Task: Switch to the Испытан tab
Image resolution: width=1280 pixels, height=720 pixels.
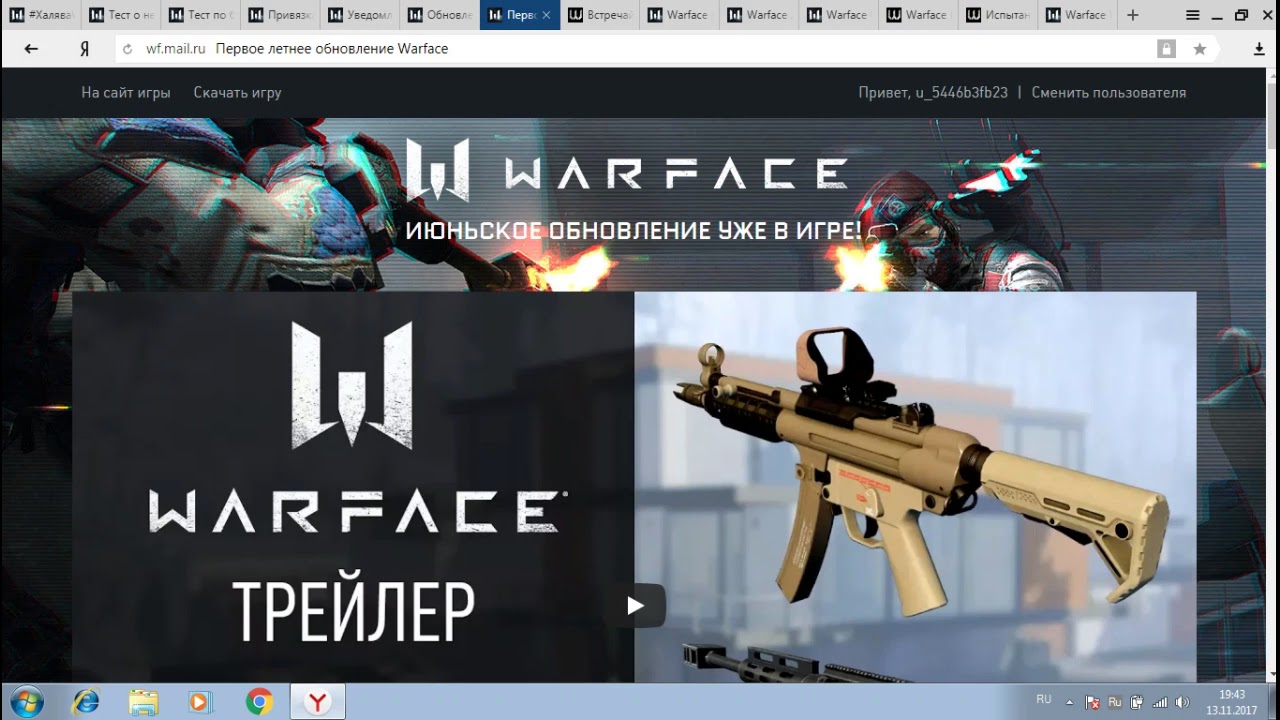Action: tap(1000, 15)
